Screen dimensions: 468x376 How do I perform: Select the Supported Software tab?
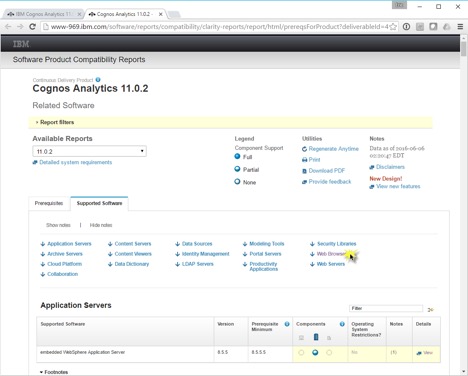(99, 203)
